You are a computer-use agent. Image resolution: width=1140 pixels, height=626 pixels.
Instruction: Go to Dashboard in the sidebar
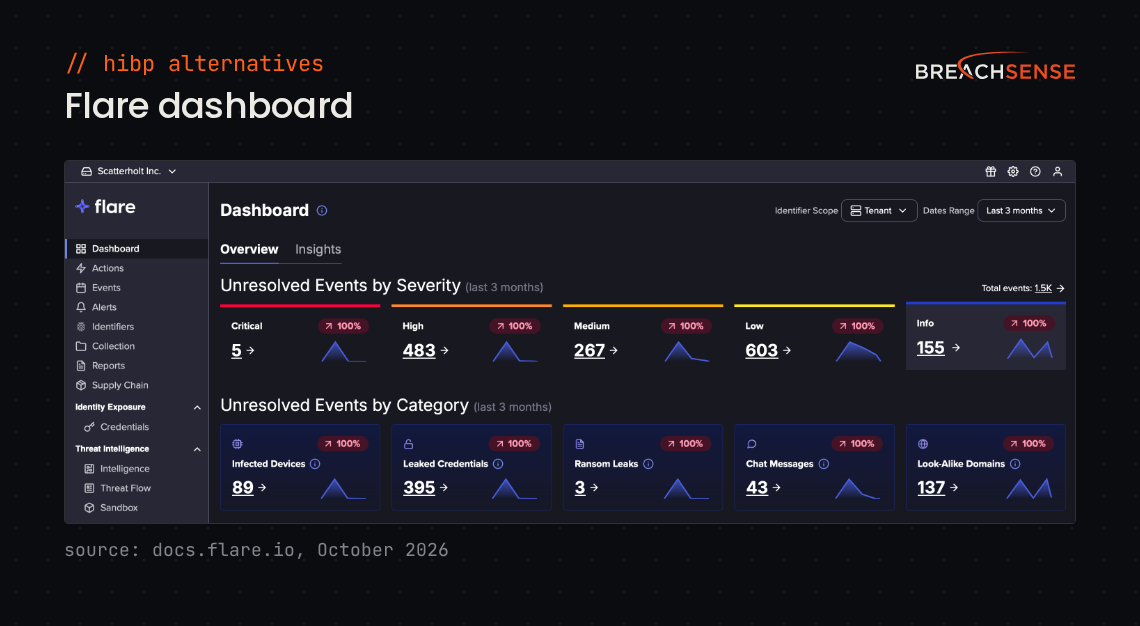pyautogui.click(x=137, y=249)
